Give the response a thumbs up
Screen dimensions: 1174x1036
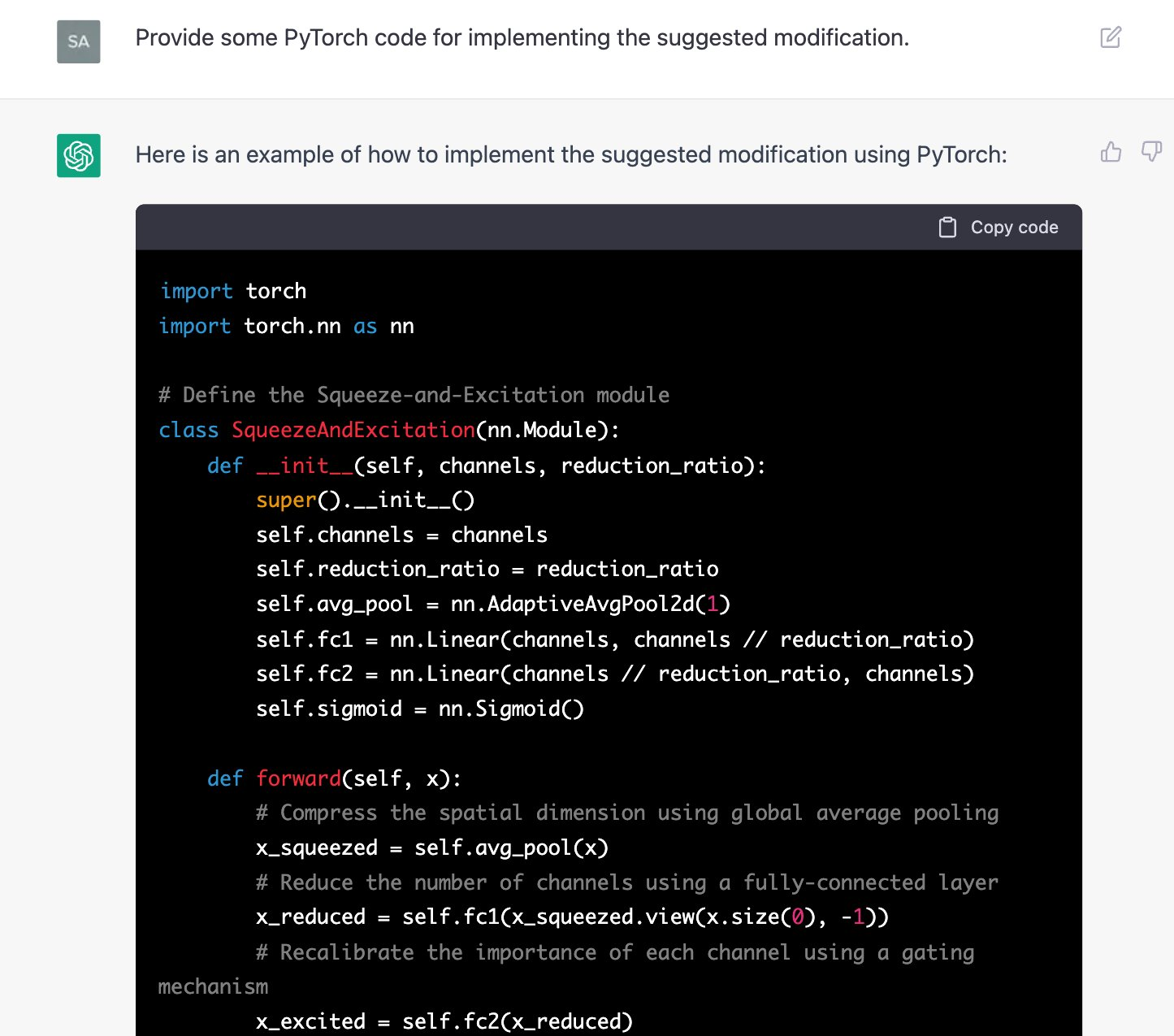[x=1111, y=152]
